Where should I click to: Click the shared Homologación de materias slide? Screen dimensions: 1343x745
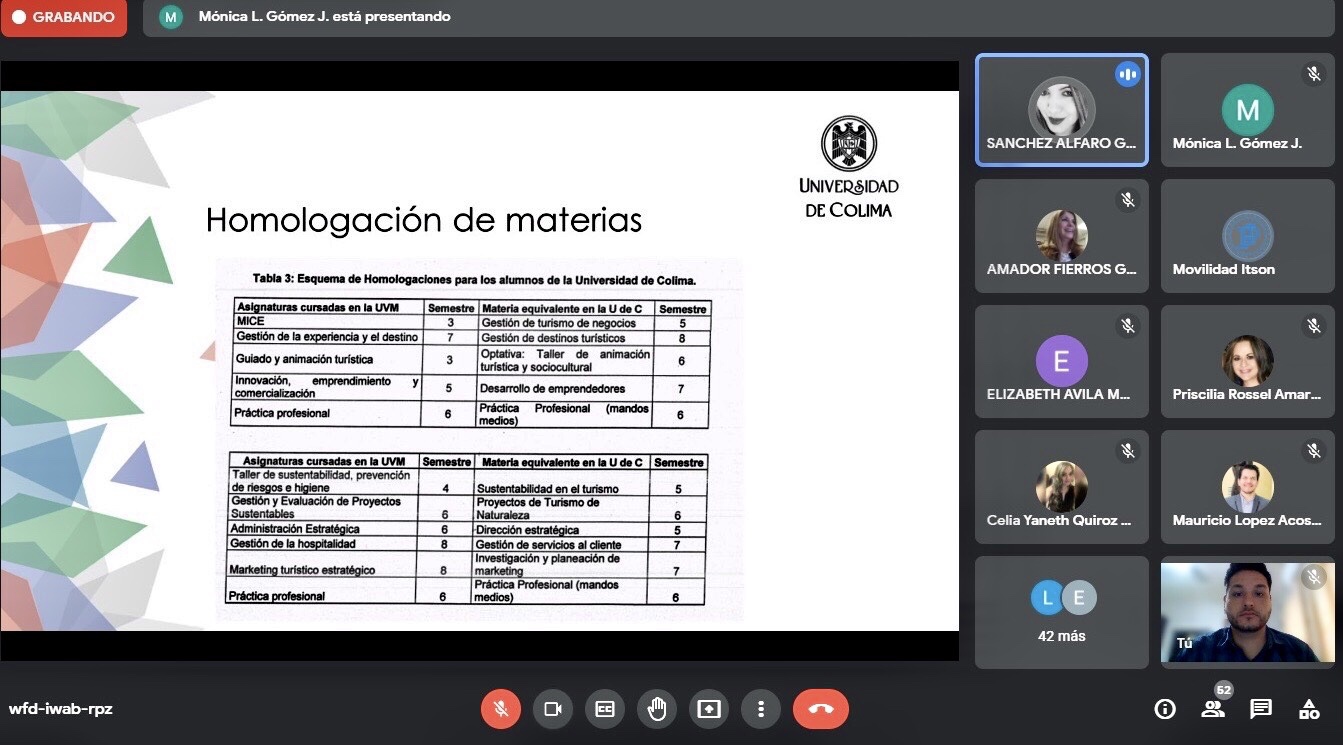pyautogui.click(x=479, y=360)
